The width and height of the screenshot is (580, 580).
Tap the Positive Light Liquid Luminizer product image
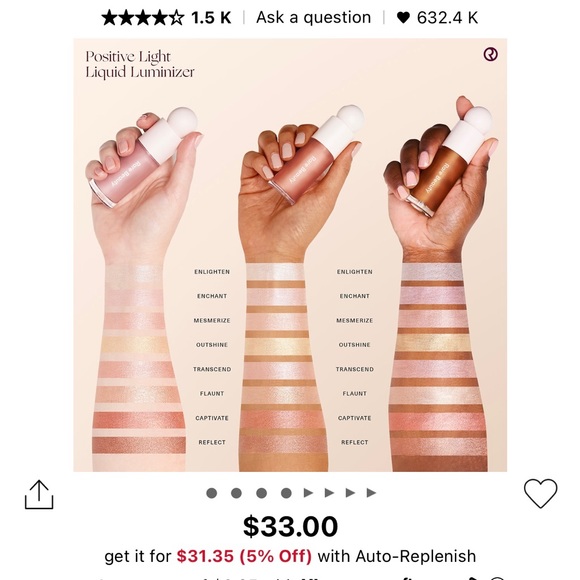click(290, 255)
